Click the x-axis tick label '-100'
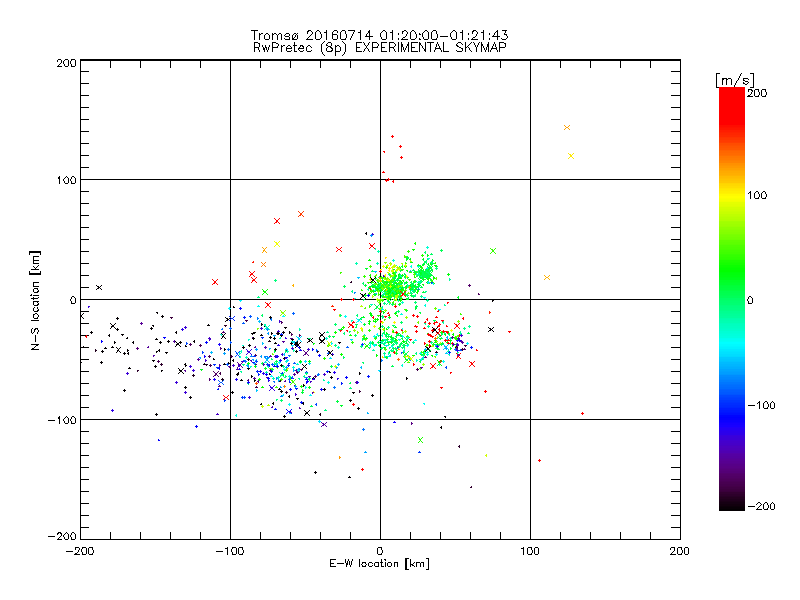 point(230,551)
